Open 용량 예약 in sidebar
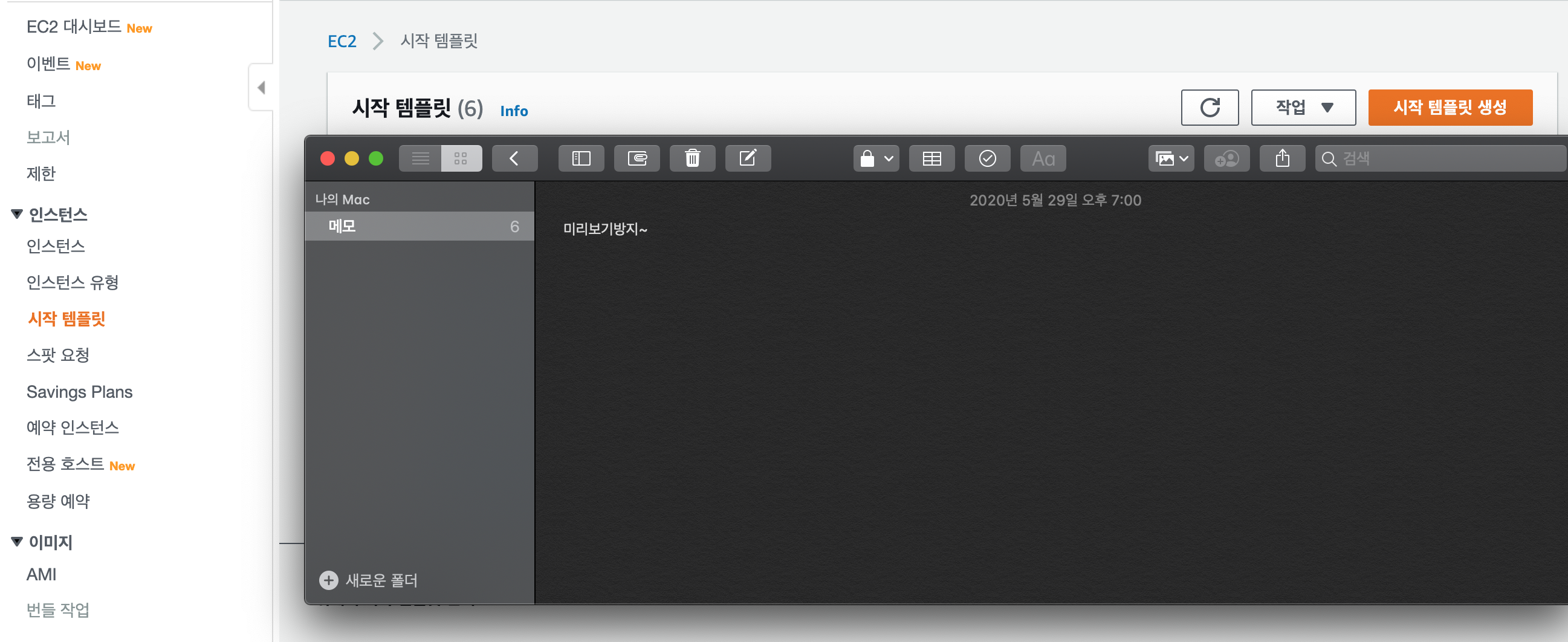Viewport: 1568px width, 642px height. coord(58,501)
